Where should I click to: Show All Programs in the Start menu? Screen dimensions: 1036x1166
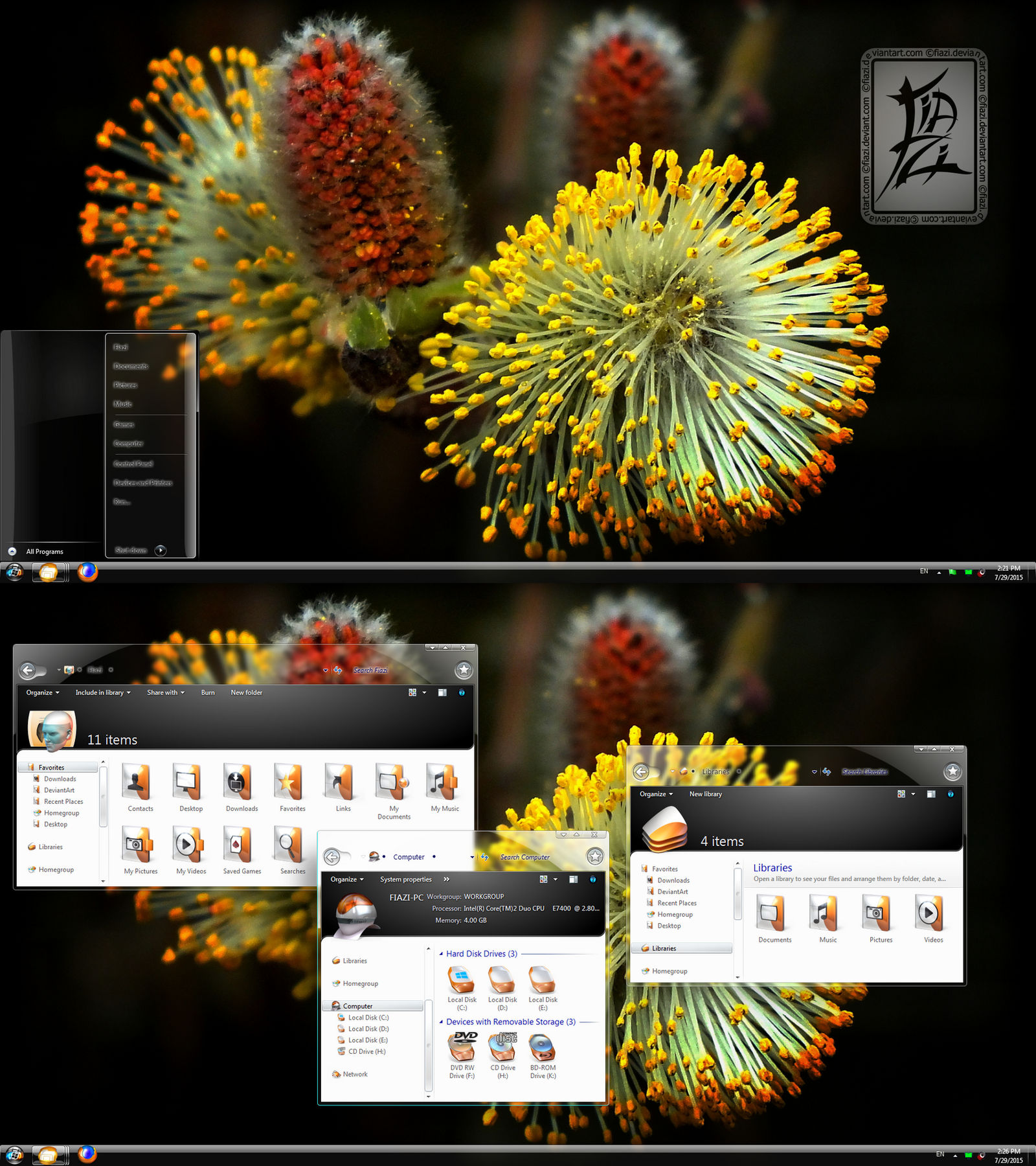pyautogui.click(x=45, y=551)
